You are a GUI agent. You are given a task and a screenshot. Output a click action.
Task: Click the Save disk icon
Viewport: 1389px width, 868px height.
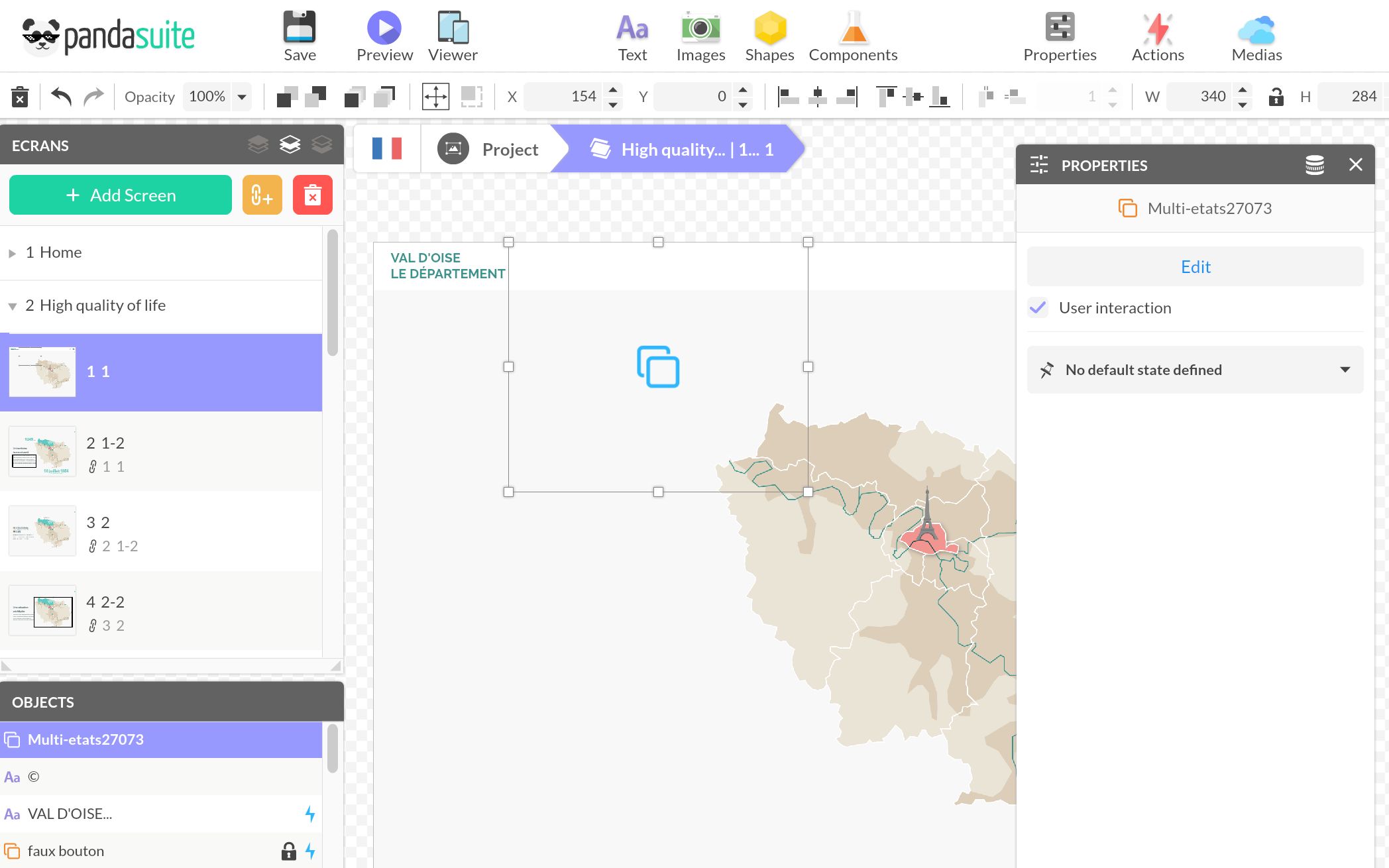click(x=300, y=28)
